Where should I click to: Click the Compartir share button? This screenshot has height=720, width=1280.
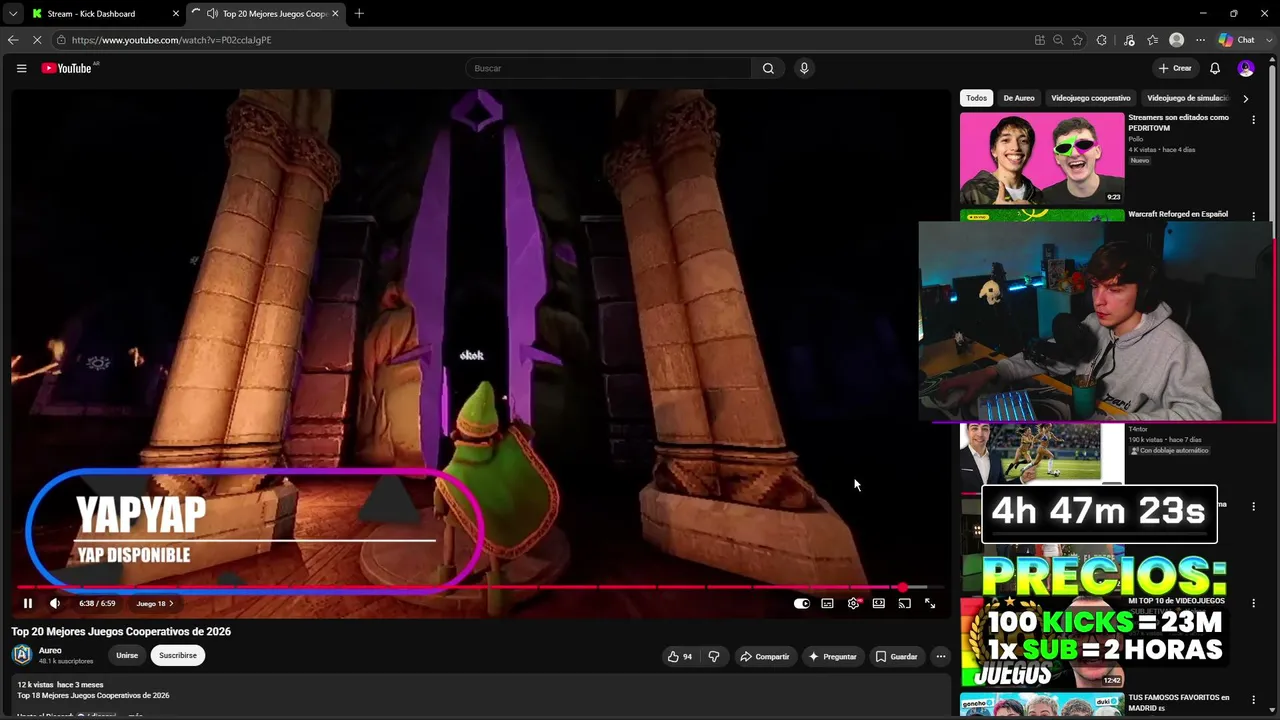coord(765,656)
